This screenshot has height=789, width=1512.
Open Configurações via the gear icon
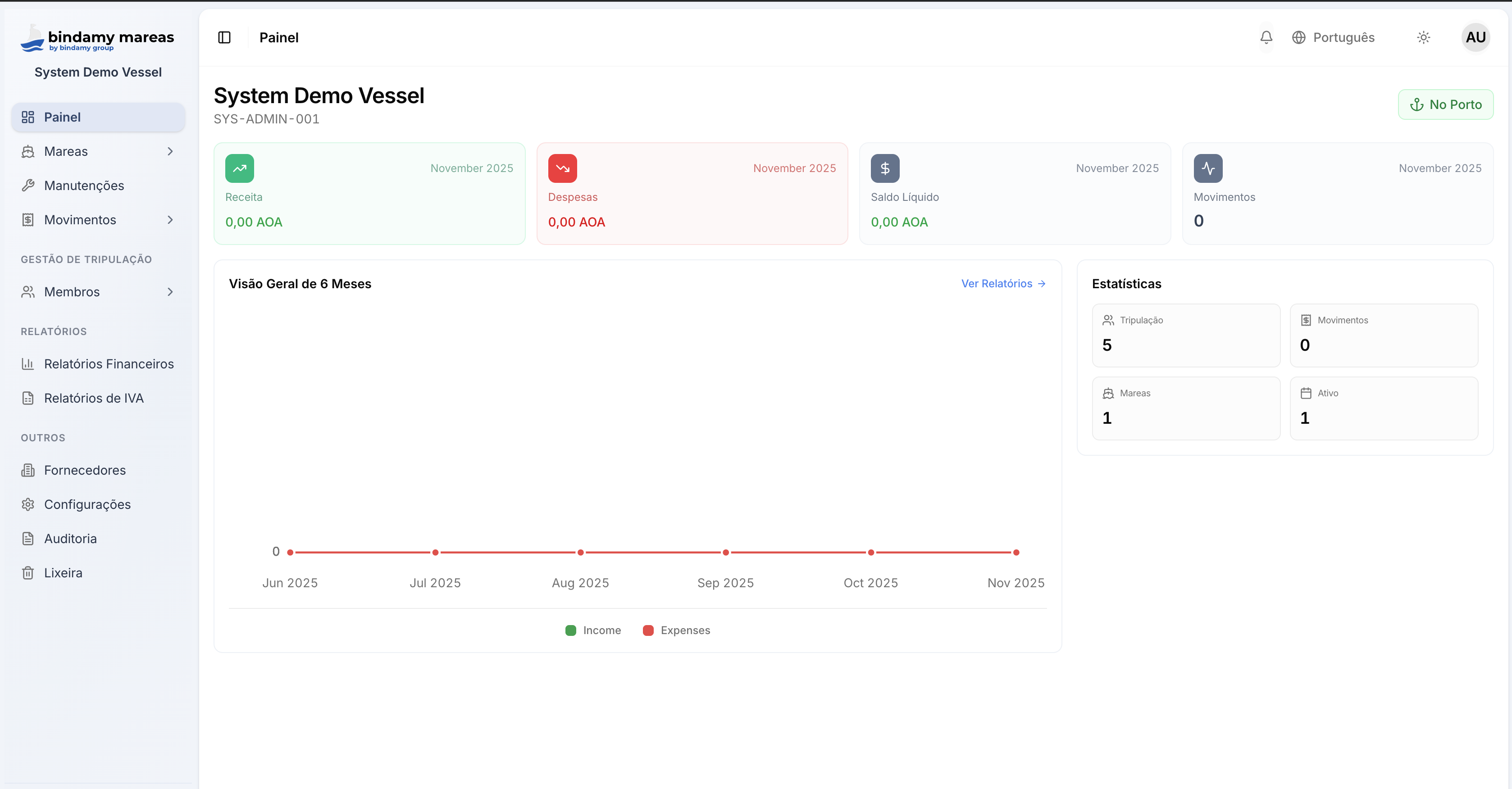tap(28, 504)
